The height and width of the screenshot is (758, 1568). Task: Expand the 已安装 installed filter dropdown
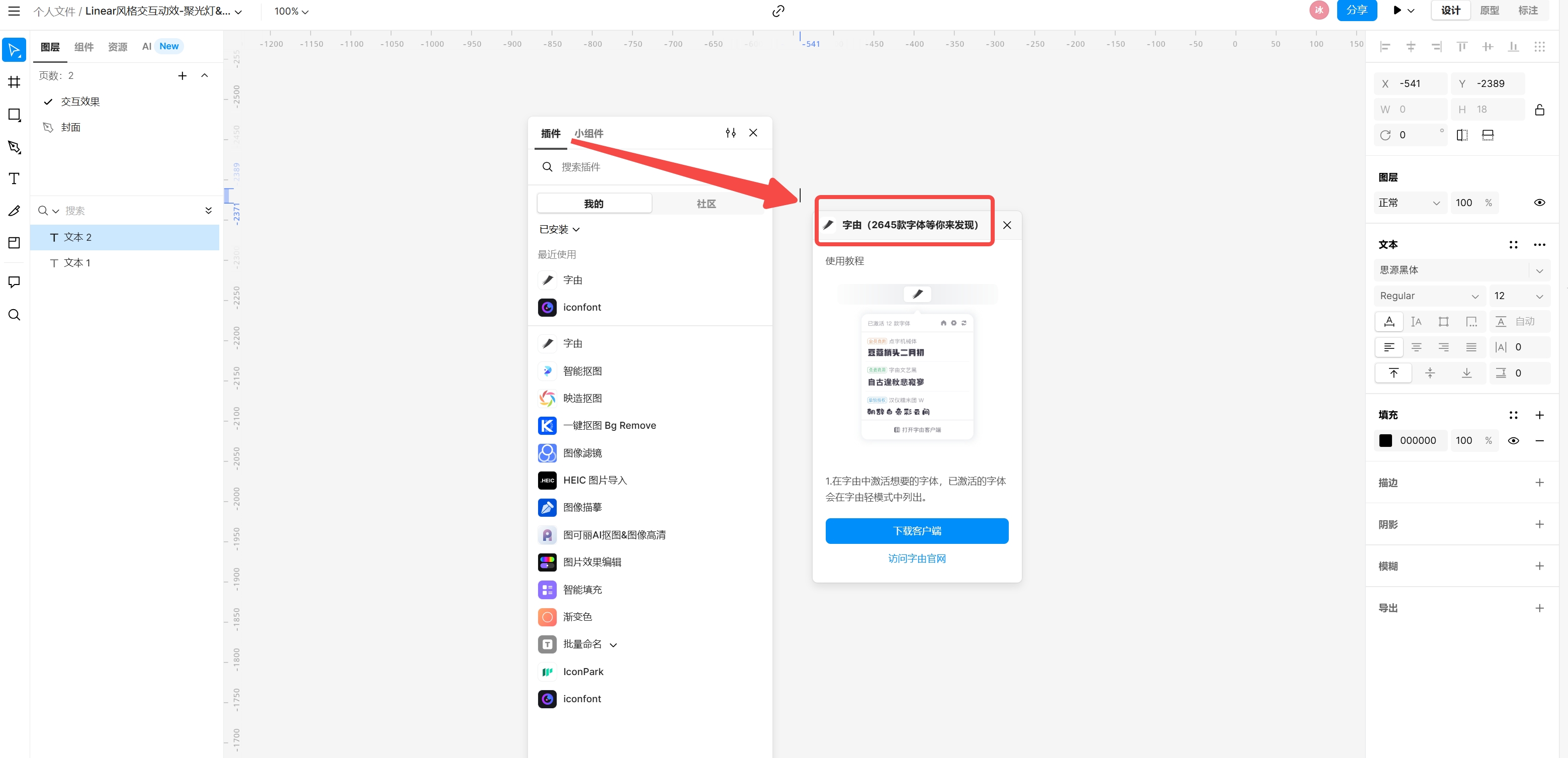tap(559, 229)
